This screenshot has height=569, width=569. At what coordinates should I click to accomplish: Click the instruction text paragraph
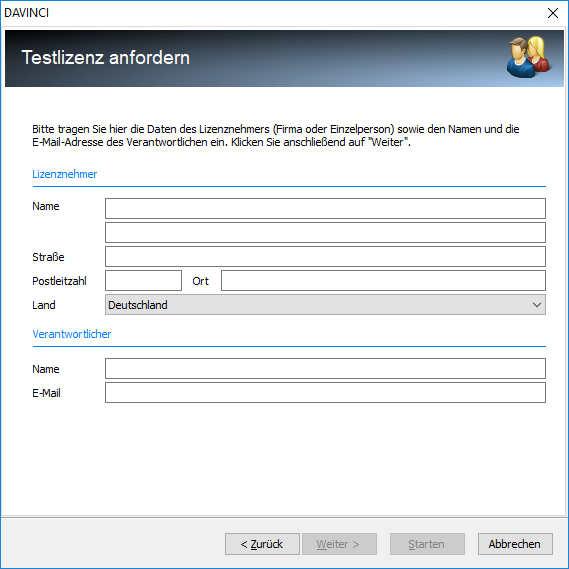tap(275, 136)
